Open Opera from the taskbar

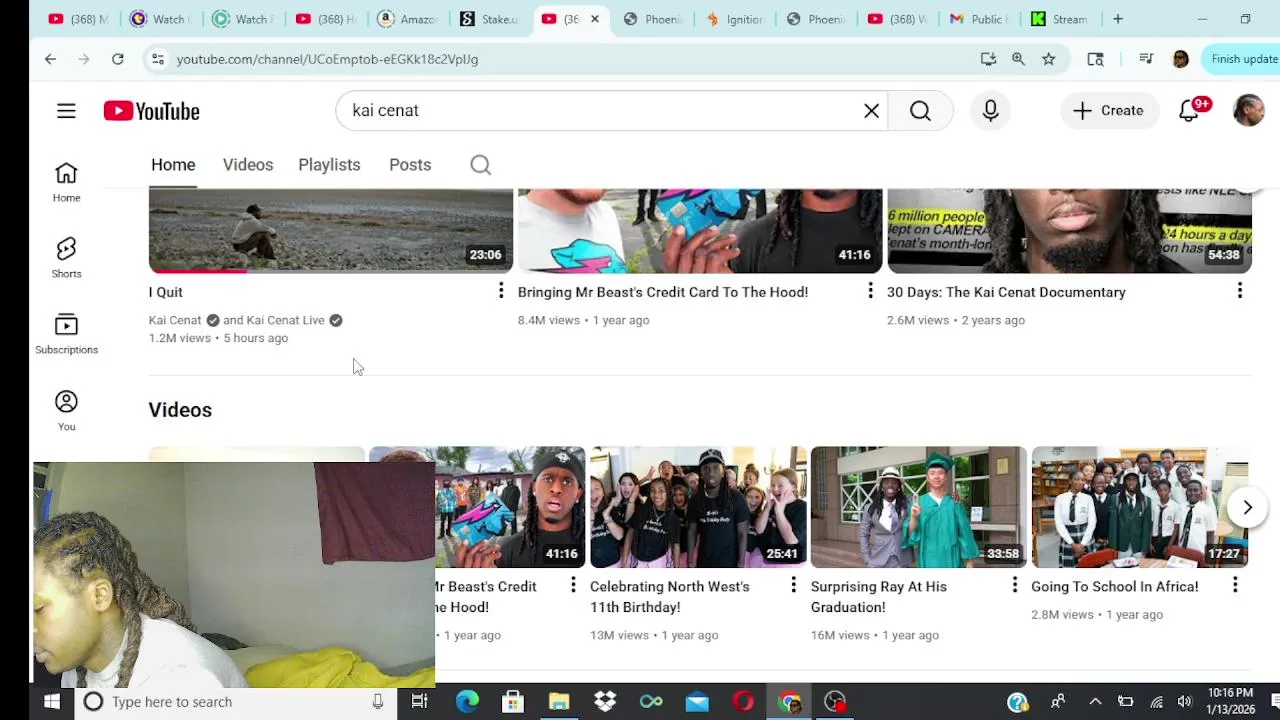tap(743, 702)
